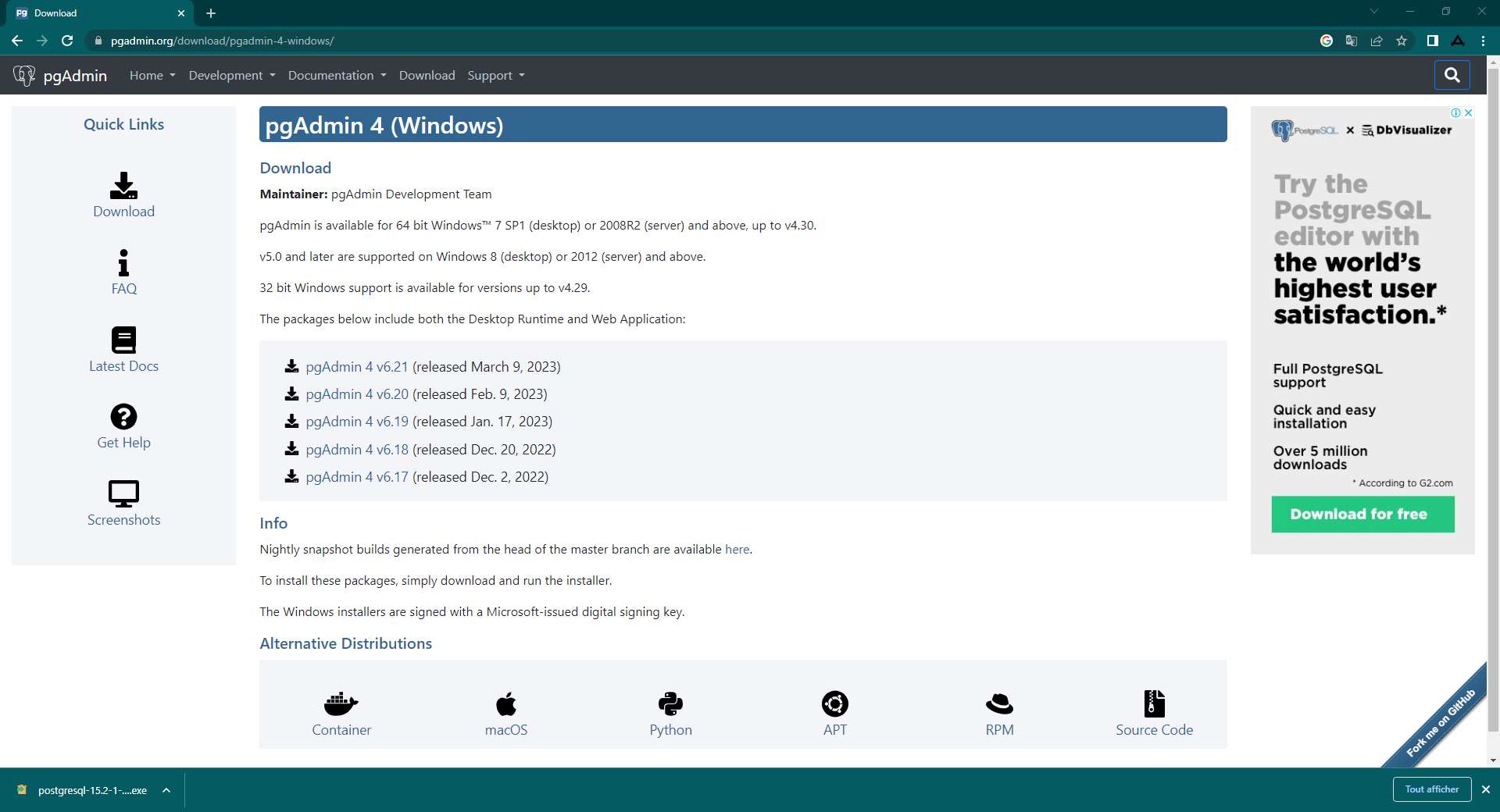Image resolution: width=1500 pixels, height=812 pixels.
Task: Click the site lock icon in address bar
Action: coord(98,41)
